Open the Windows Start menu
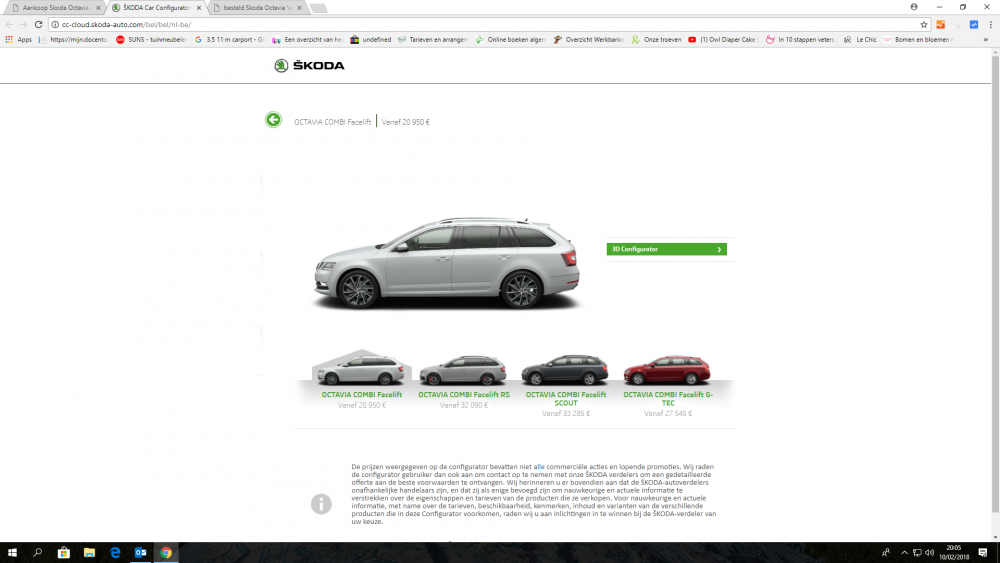 (x=12, y=552)
